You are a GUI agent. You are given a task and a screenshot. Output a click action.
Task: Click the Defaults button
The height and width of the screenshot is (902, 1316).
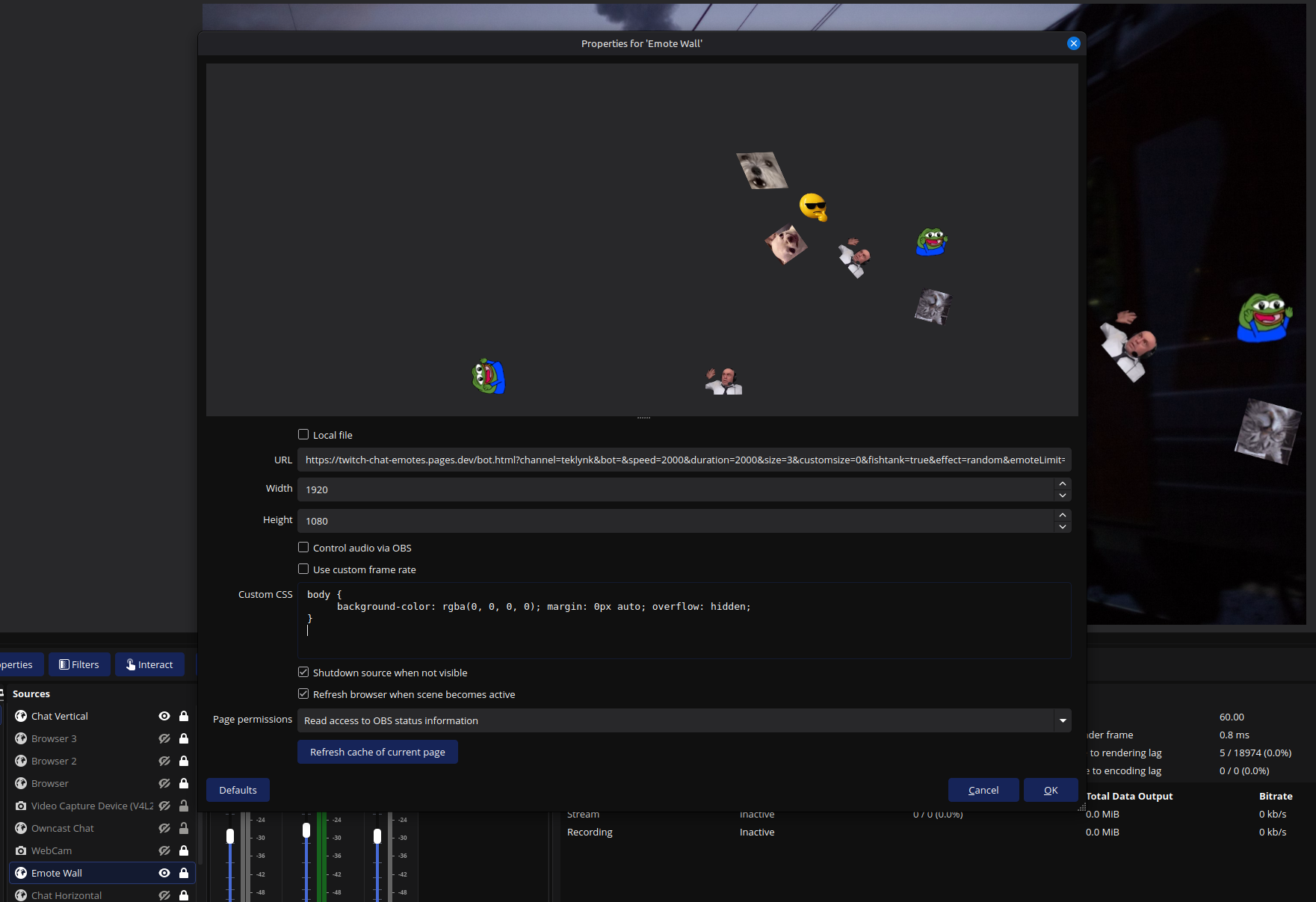click(x=238, y=790)
